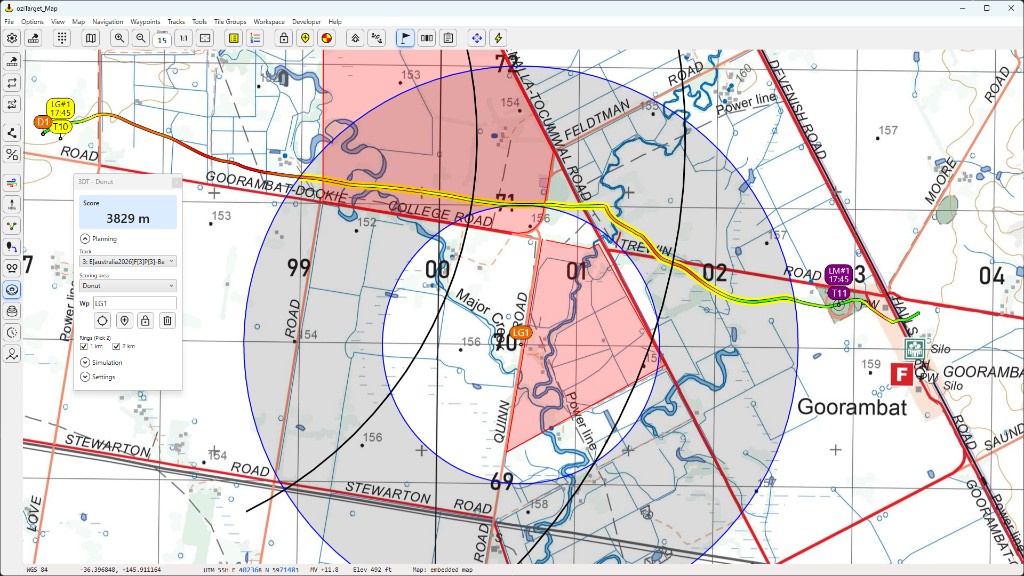Open the settings gear in the toolbar
1024x576 pixels.
(12, 38)
